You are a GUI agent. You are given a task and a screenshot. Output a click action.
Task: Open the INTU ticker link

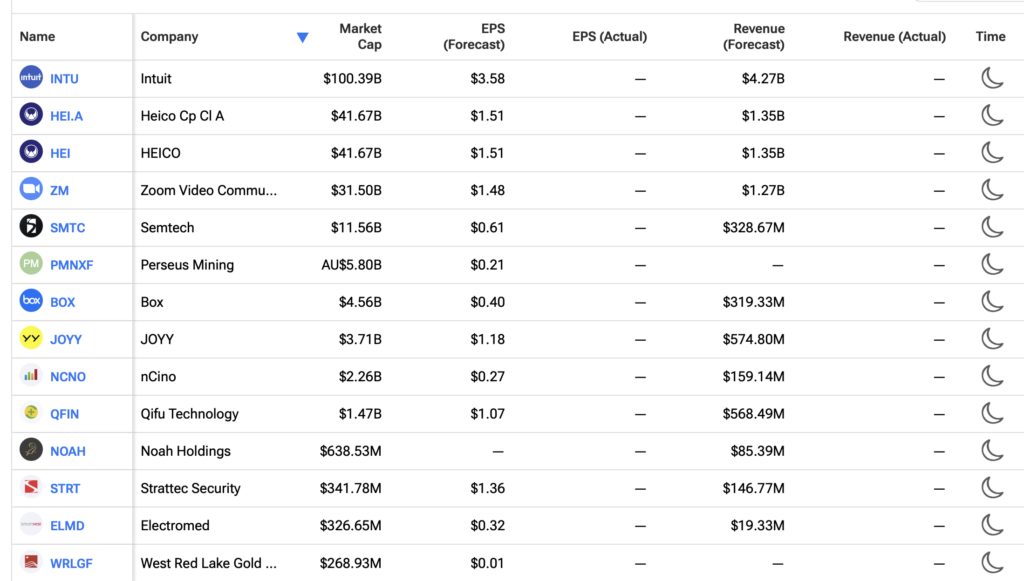(x=64, y=79)
